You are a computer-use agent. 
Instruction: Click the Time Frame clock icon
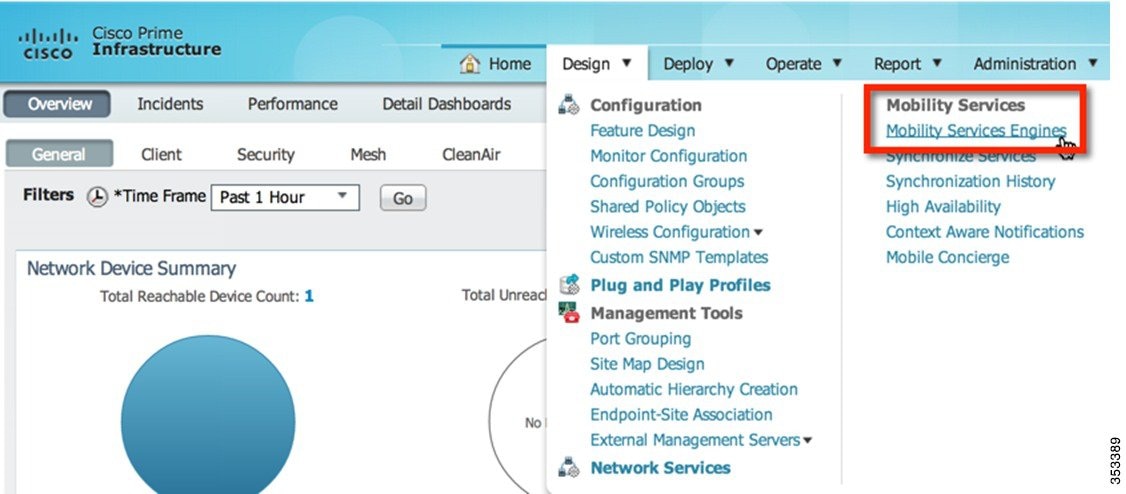(x=97, y=197)
